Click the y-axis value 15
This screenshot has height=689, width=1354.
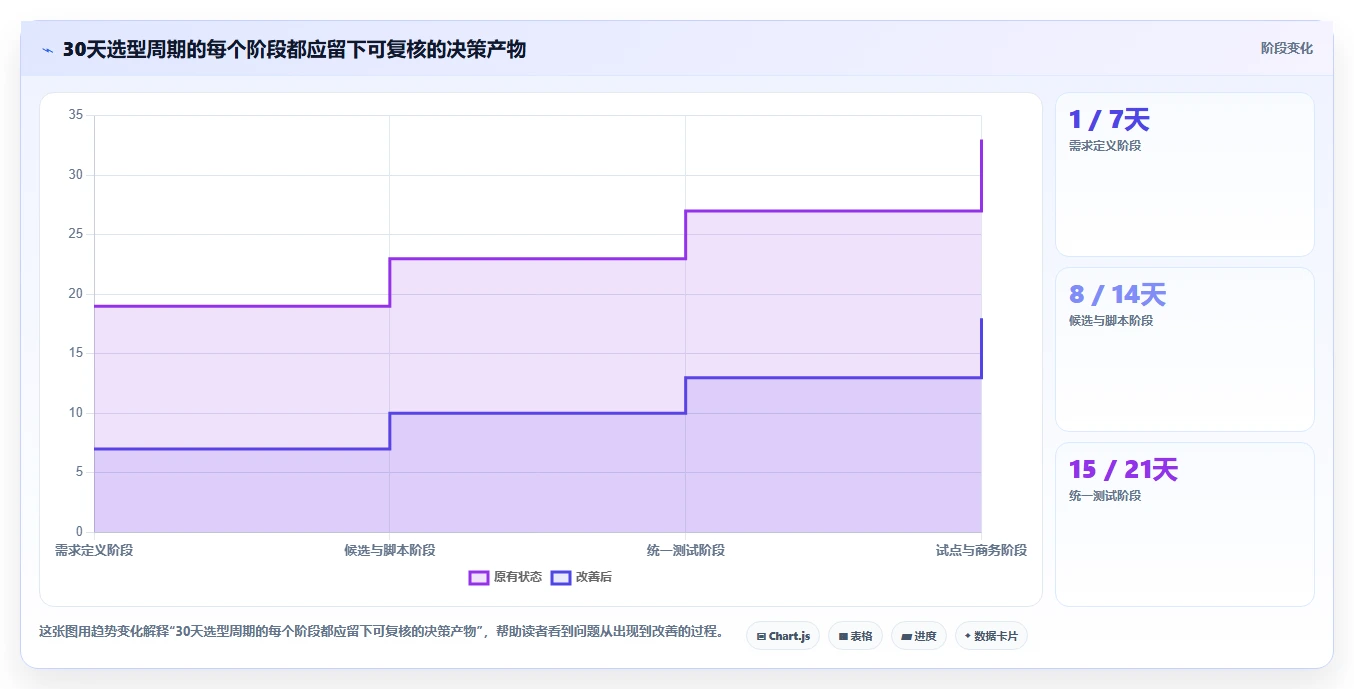click(75, 353)
